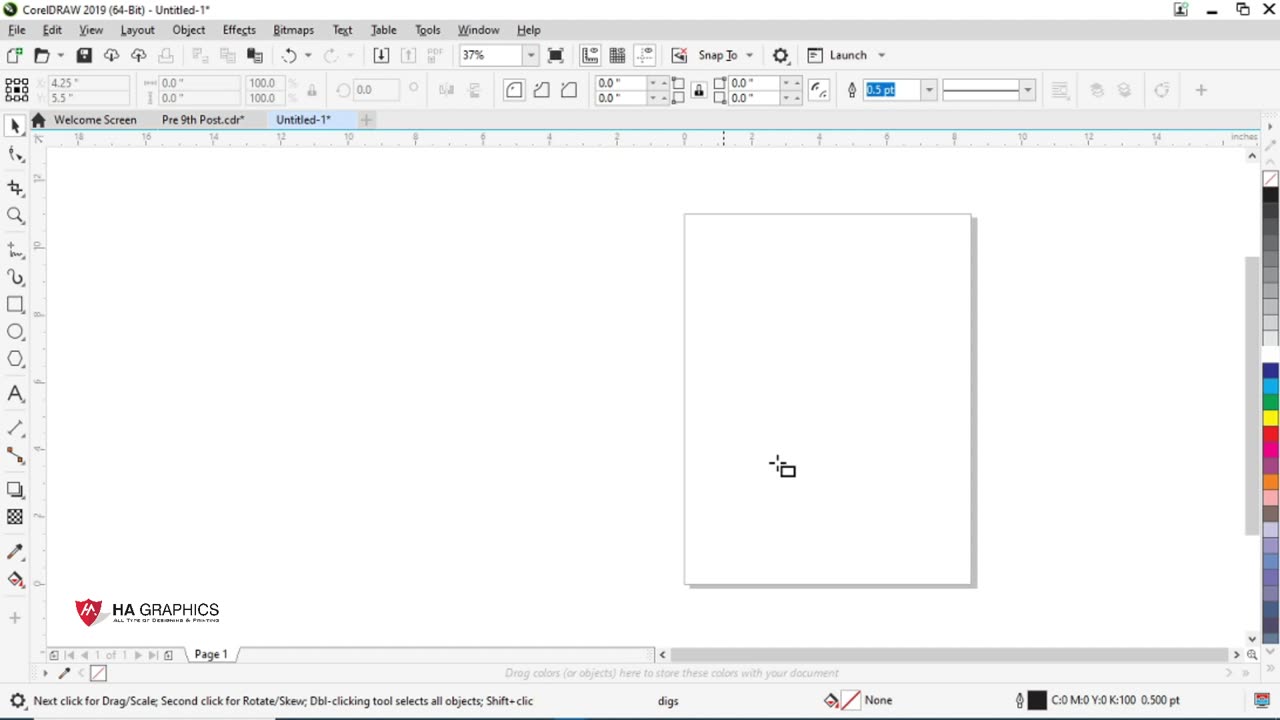Toggle Show Rulers button
The image size is (1280, 720).
[x=590, y=55]
